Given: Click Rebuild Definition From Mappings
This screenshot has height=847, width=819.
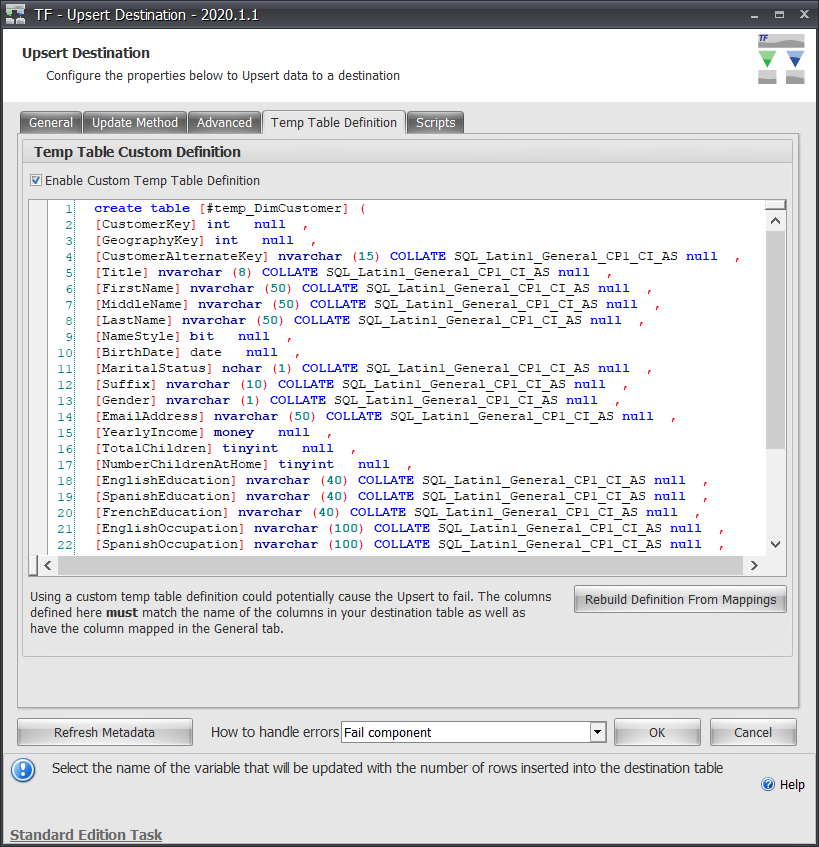Looking at the screenshot, I should [680, 599].
